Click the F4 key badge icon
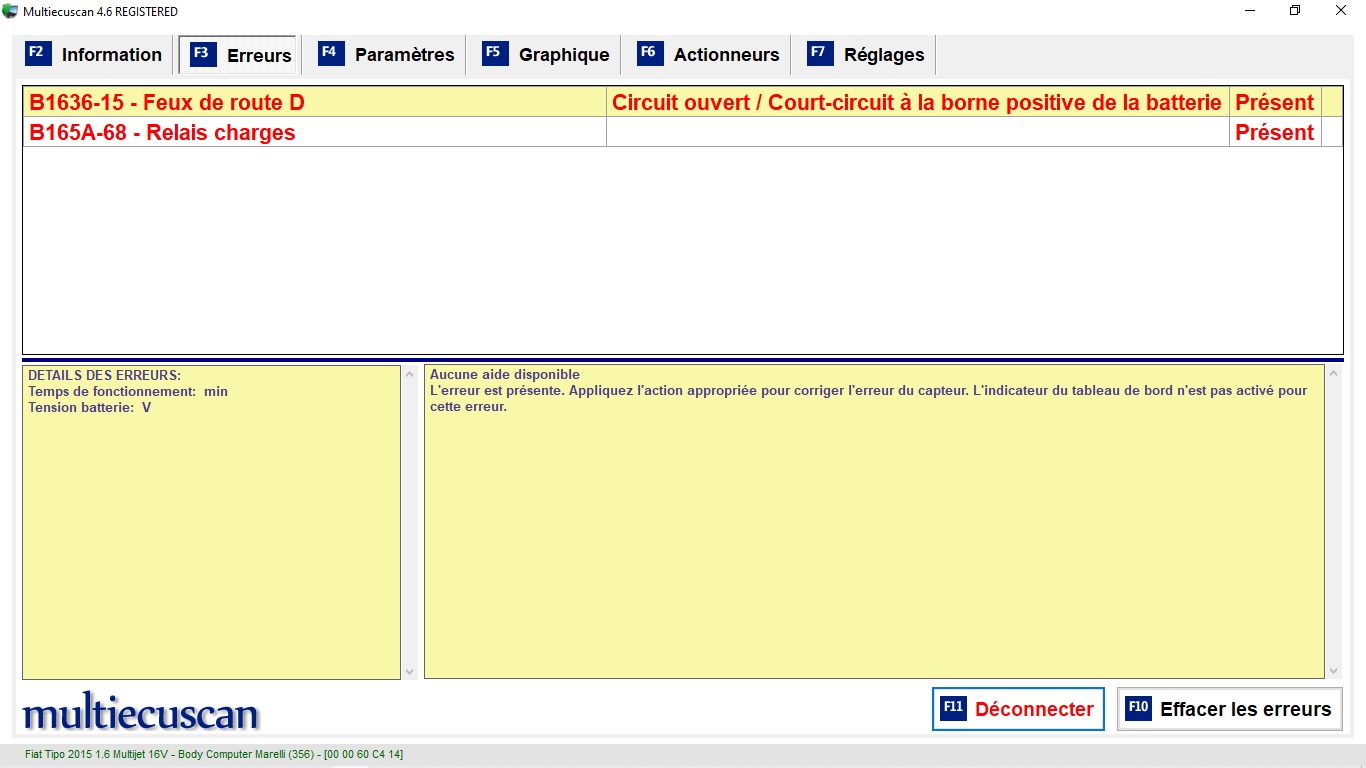The width and height of the screenshot is (1366, 768). tap(330, 54)
